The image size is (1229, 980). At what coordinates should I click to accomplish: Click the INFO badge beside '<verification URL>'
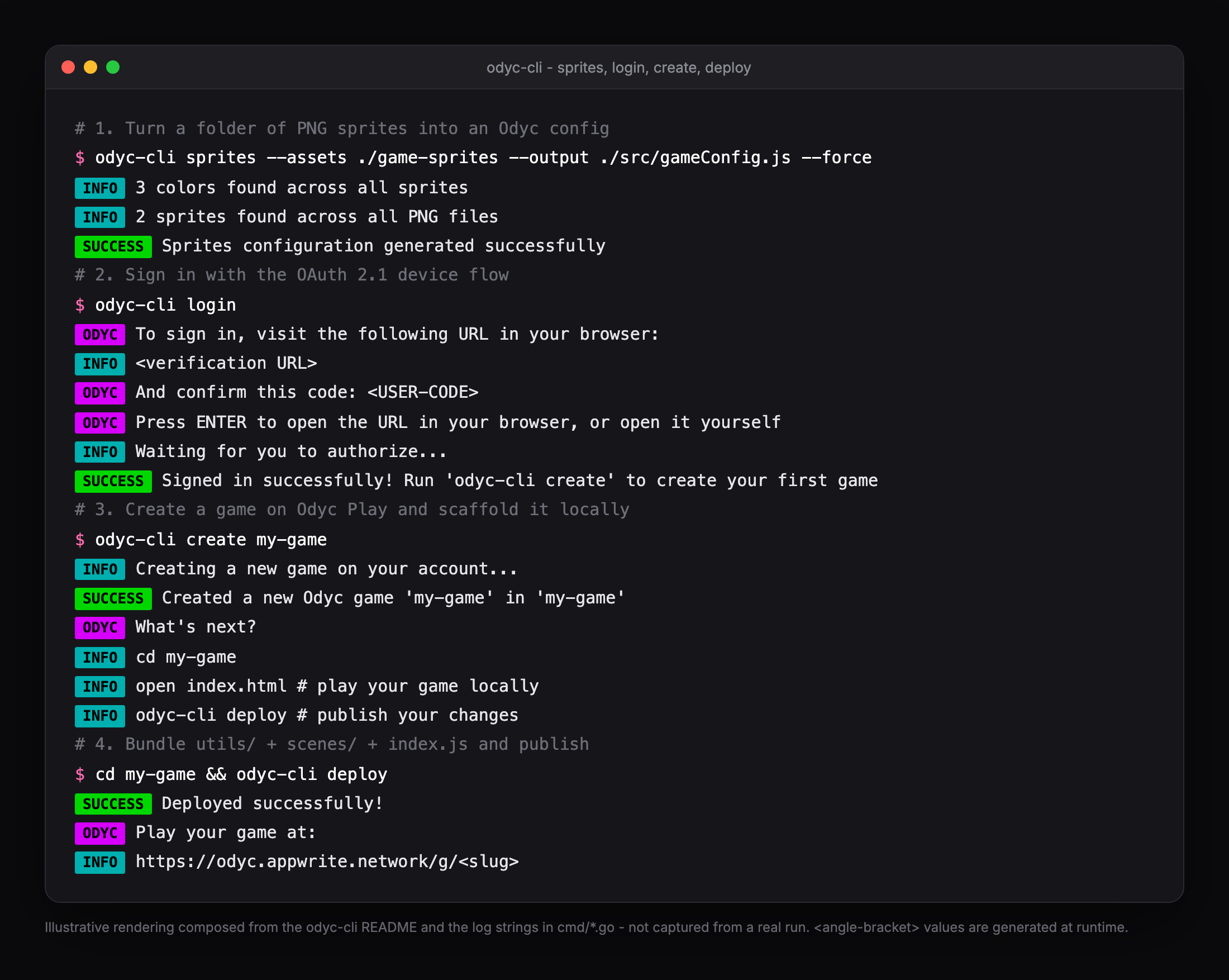[100, 364]
